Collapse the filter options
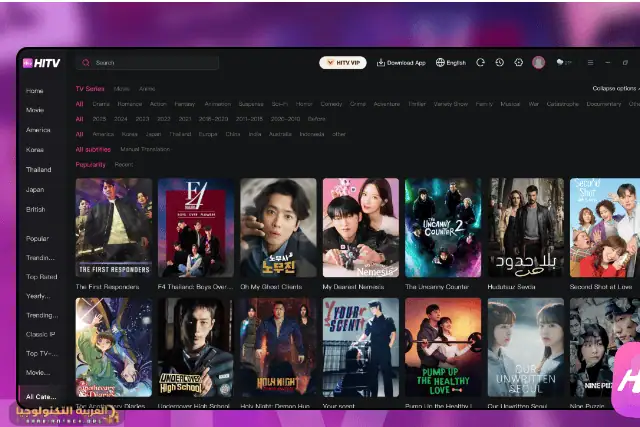Viewport: 640px width, 427px height. point(616,88)
